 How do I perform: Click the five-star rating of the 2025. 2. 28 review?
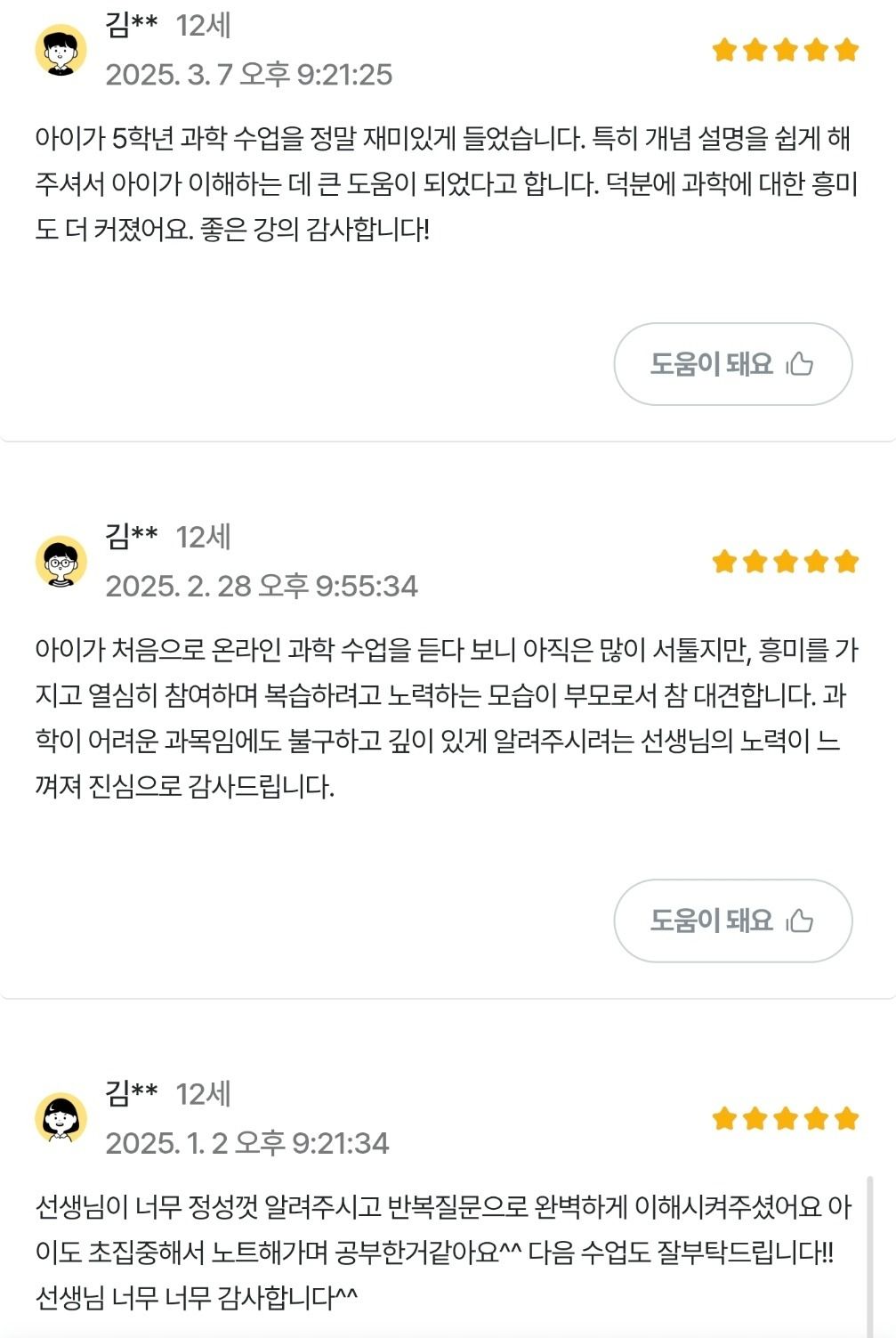point(785,562)
